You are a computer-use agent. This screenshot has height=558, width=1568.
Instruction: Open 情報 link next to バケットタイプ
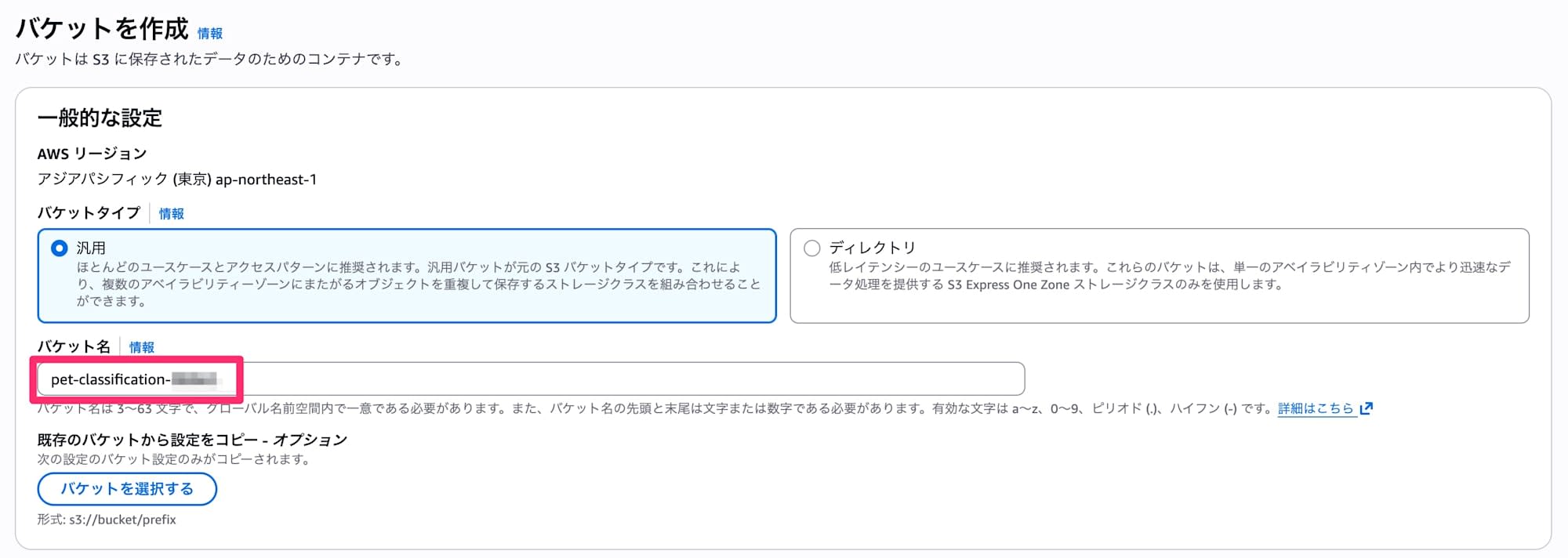point(171,214)
